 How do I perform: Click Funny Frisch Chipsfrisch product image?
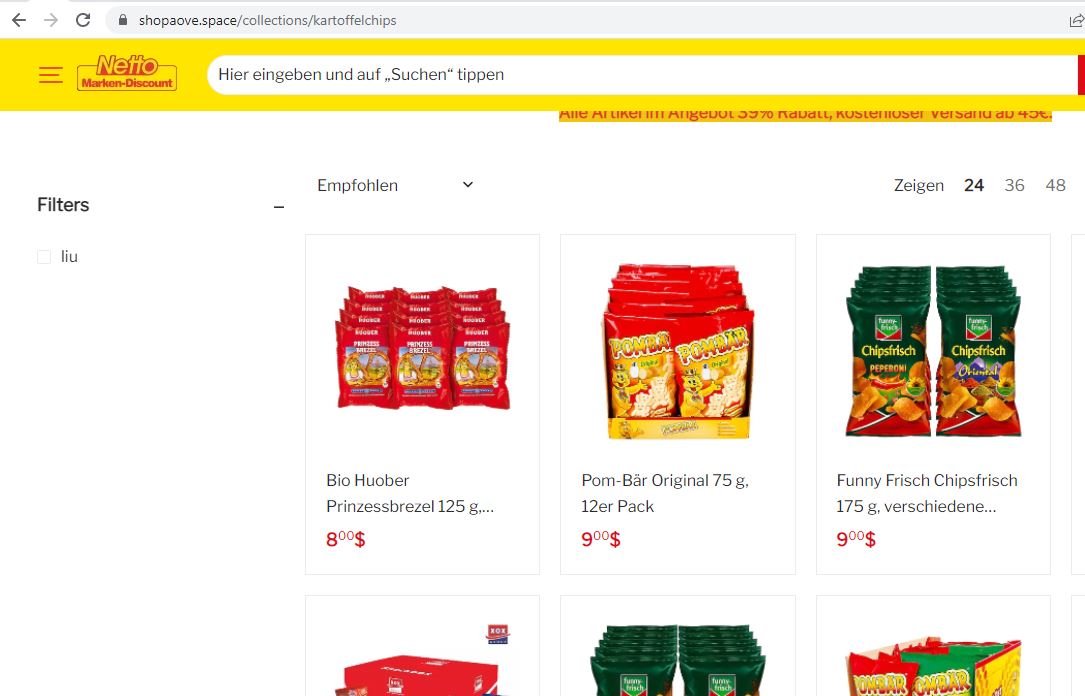click(933, 350)
